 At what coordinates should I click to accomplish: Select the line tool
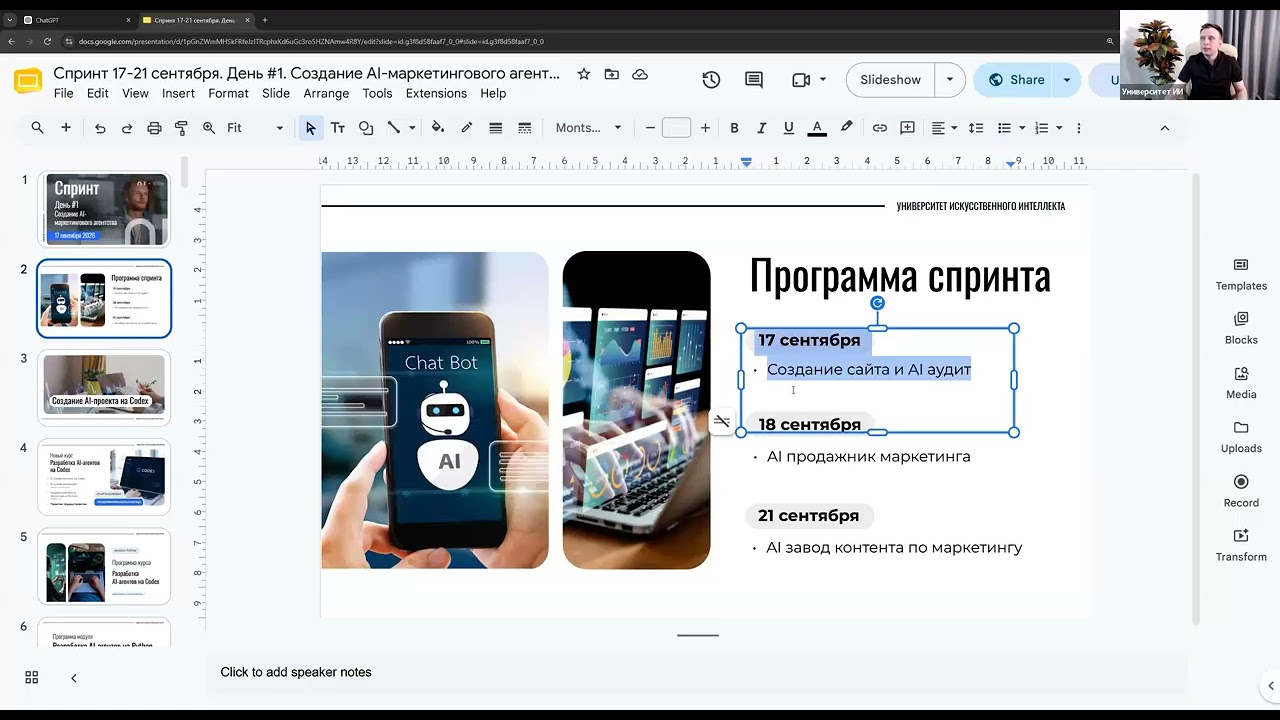394,128
